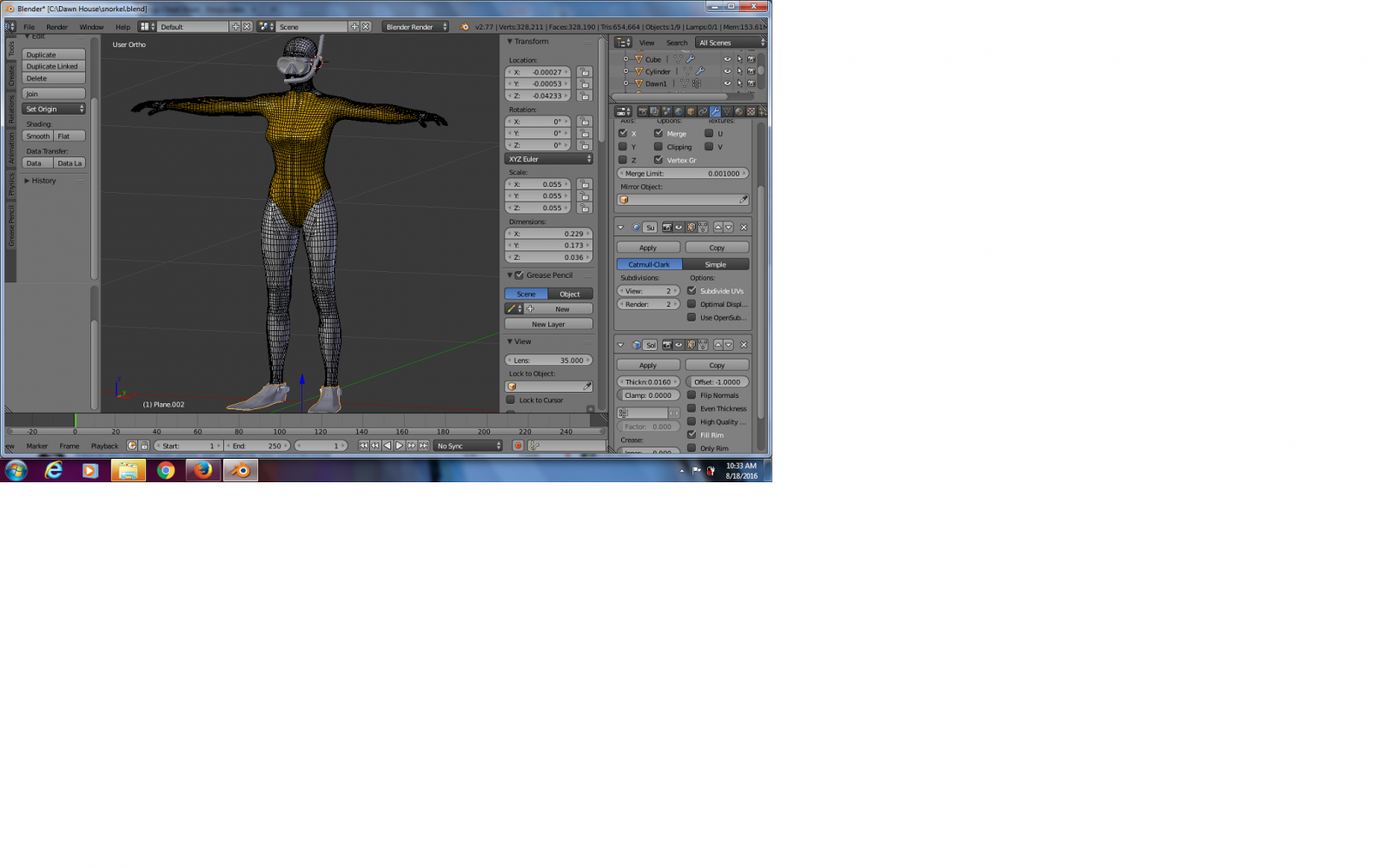1390x868 pixels.
Task: Open the Material sphere tab in Properties
Action: 739,111
